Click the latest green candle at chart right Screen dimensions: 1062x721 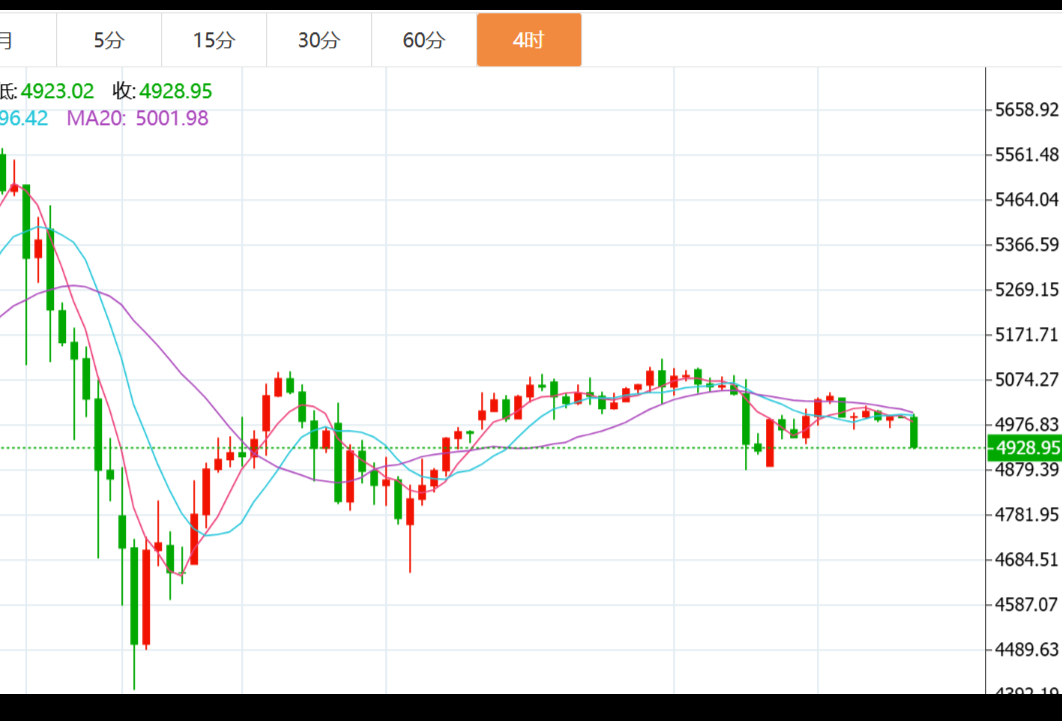[914, 432]
